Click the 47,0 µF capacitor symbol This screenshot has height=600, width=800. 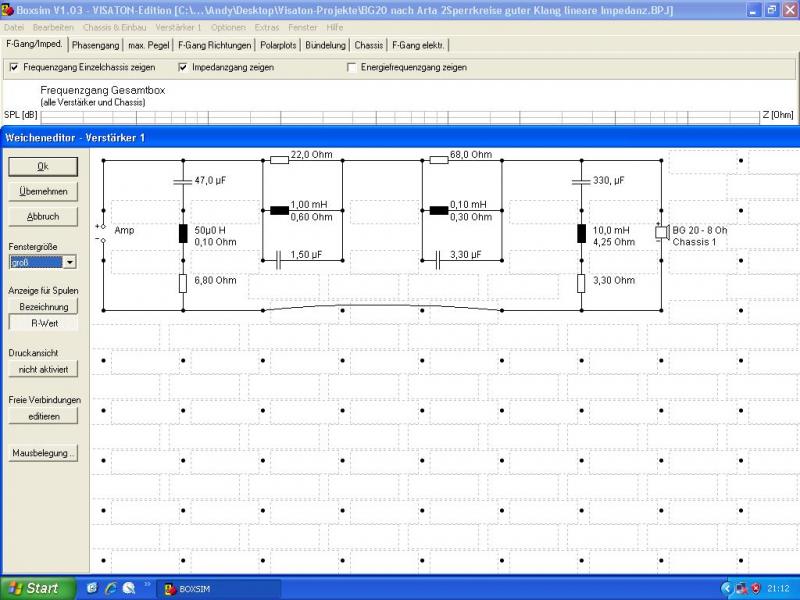click(x=183, y=181)
